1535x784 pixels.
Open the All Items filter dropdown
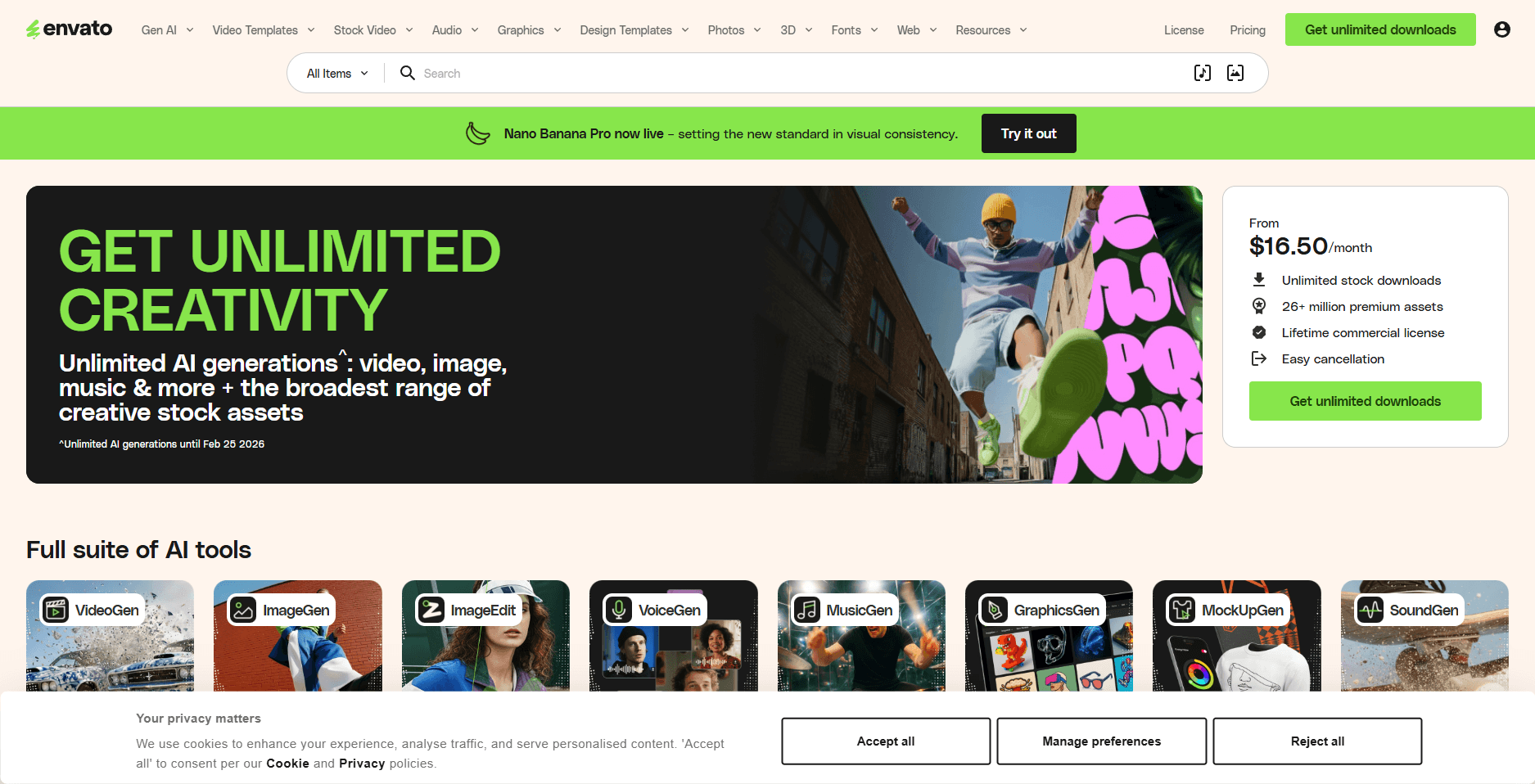click(337, 74)
